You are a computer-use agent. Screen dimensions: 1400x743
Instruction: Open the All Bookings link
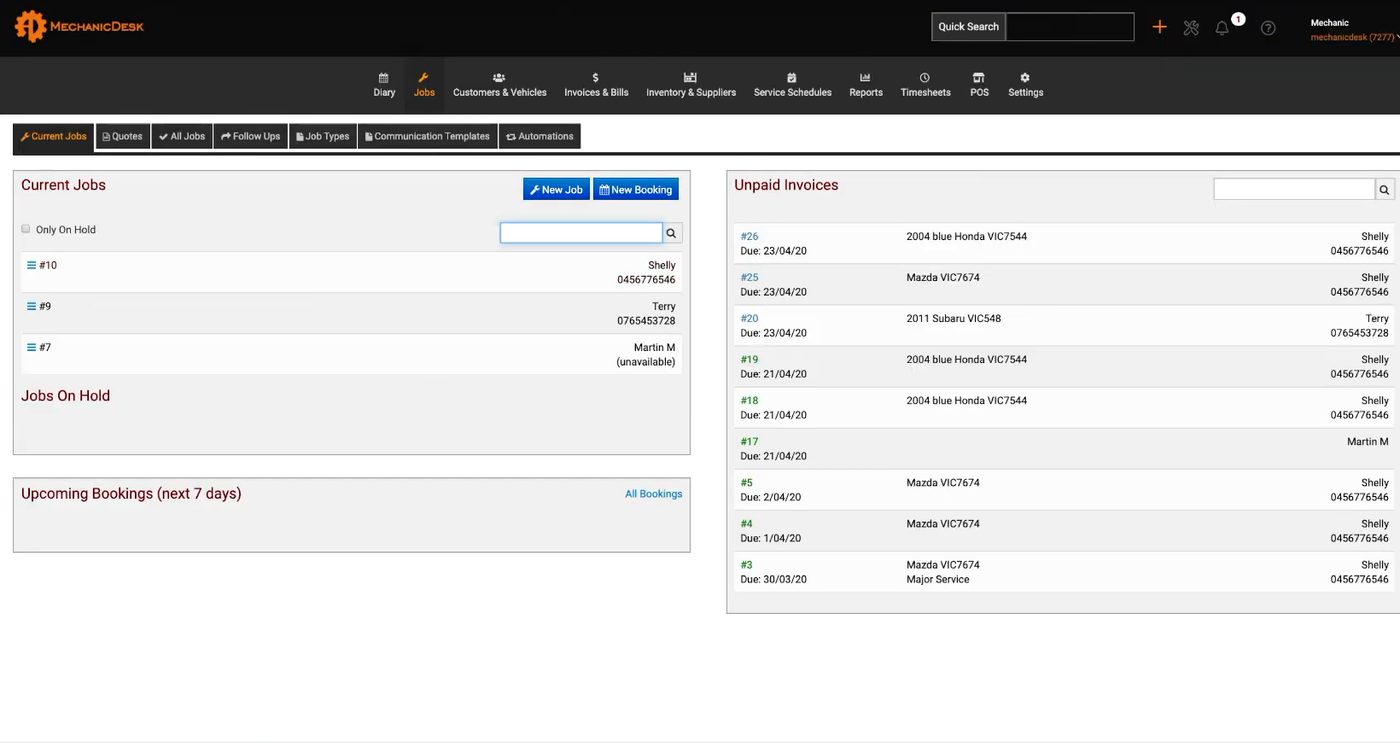(653, 494)
